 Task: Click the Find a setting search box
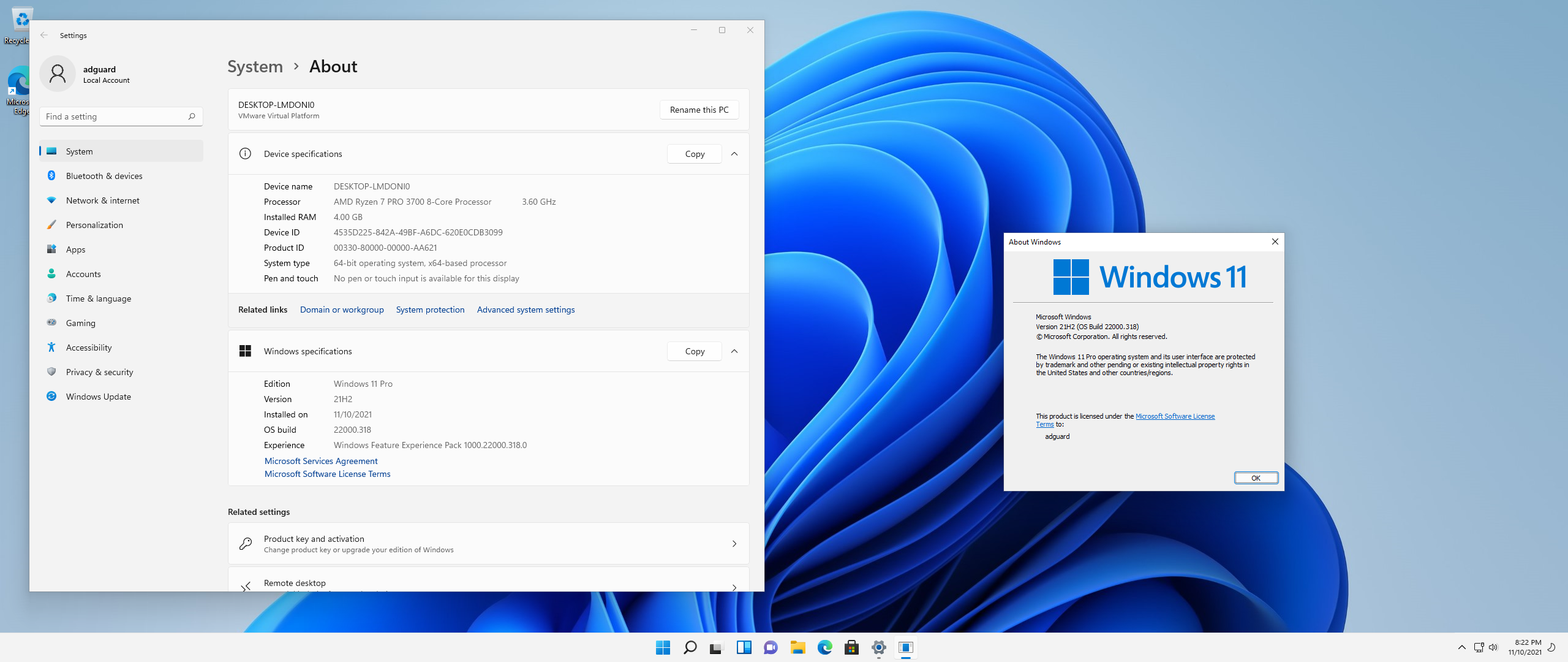click(115, 116)
